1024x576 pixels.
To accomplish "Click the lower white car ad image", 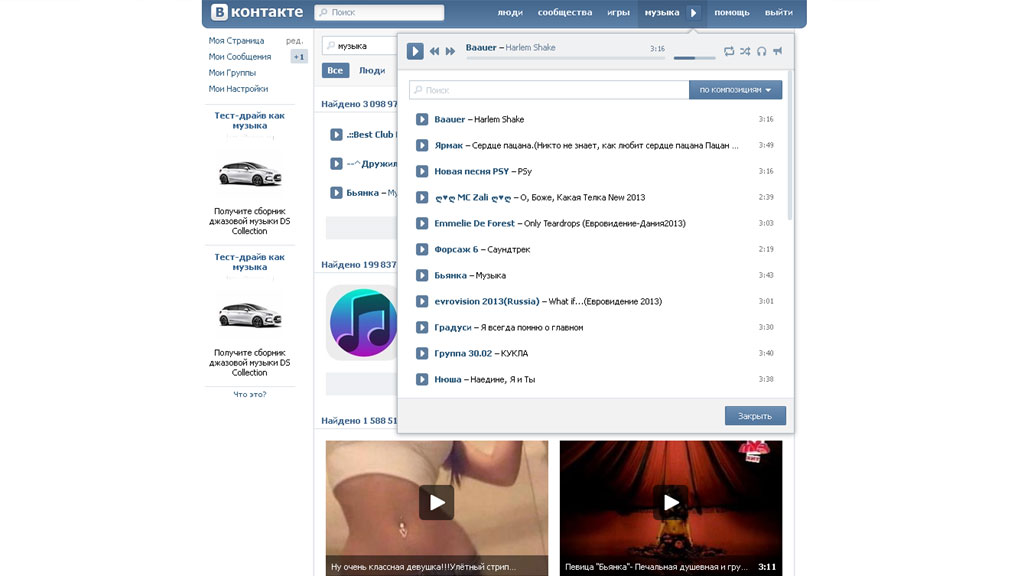I will tap(249, 315).
